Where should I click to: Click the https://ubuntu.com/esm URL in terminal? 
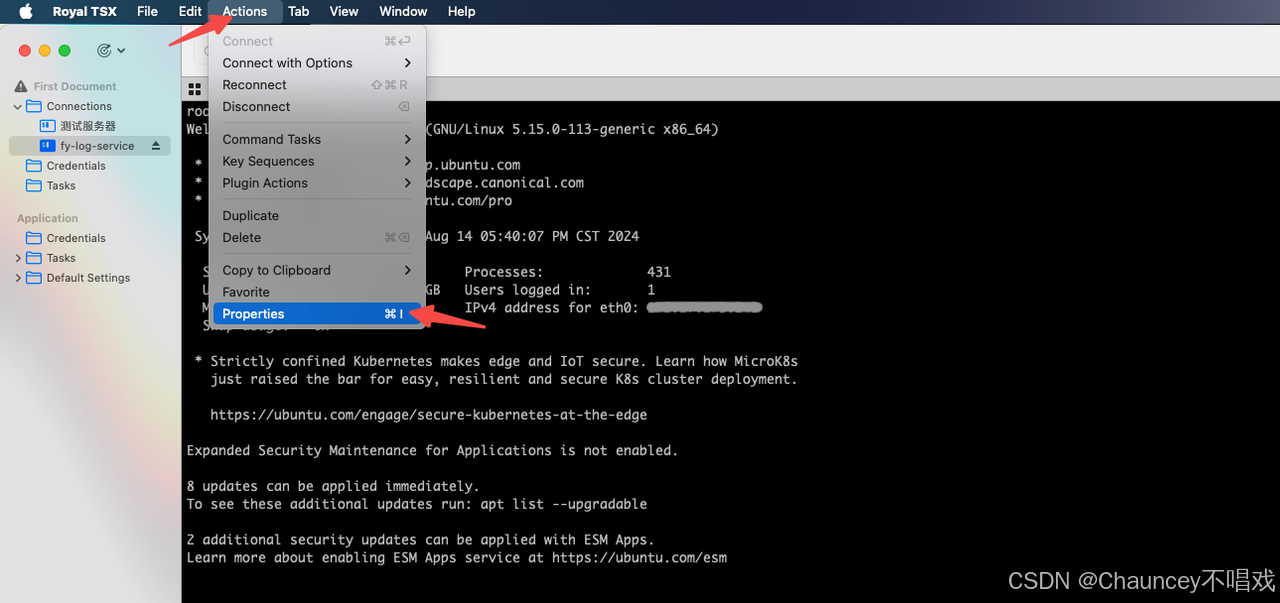tap(639, 557)
